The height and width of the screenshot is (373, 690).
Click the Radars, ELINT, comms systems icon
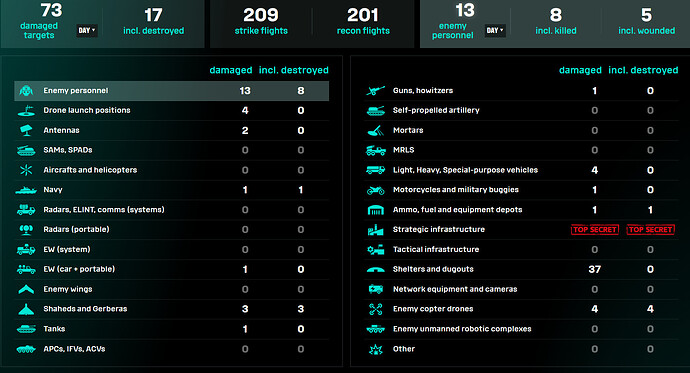[x=26, y=210]
